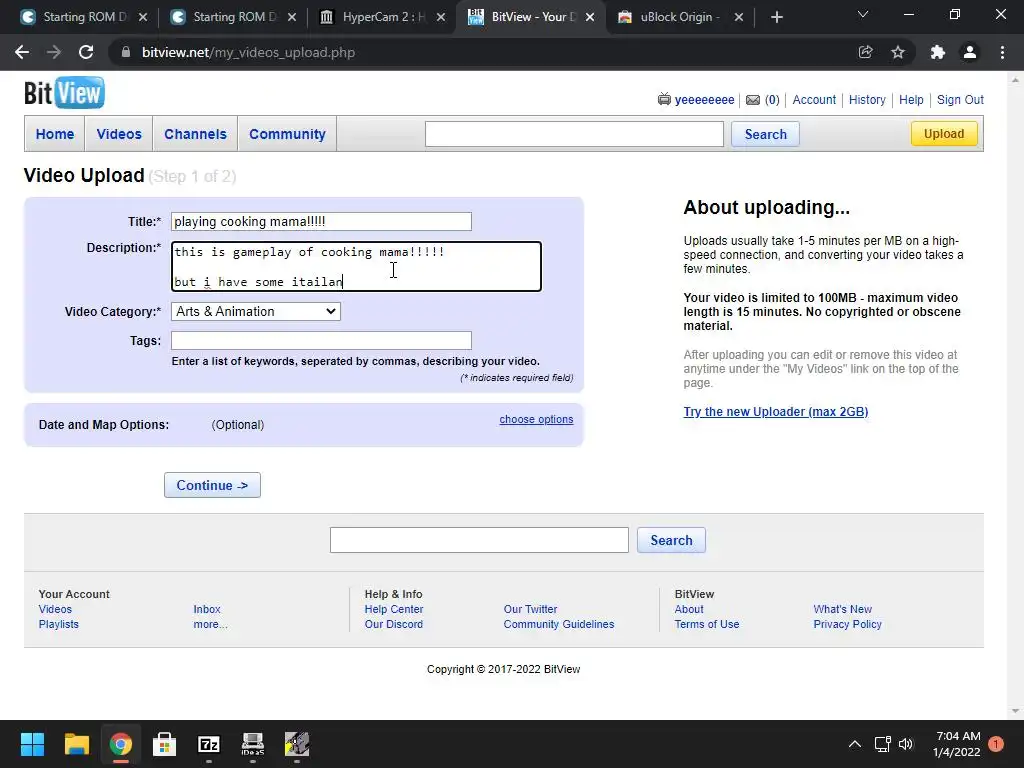Click the inbox envelope icon
This screenshot has width=1024, height=768.
[753, 100]
